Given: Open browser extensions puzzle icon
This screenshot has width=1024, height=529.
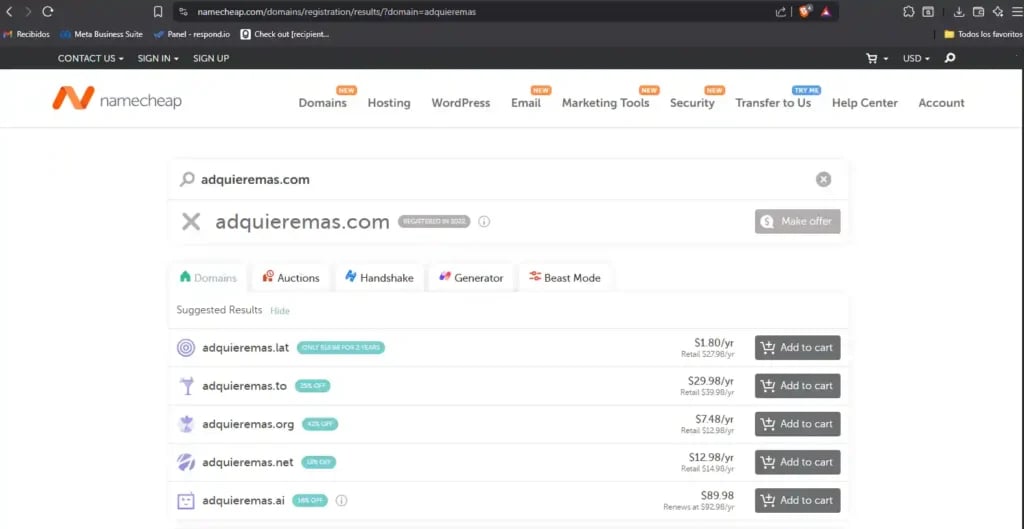Looking at the screenshot, I should click(x=908, y=12).
